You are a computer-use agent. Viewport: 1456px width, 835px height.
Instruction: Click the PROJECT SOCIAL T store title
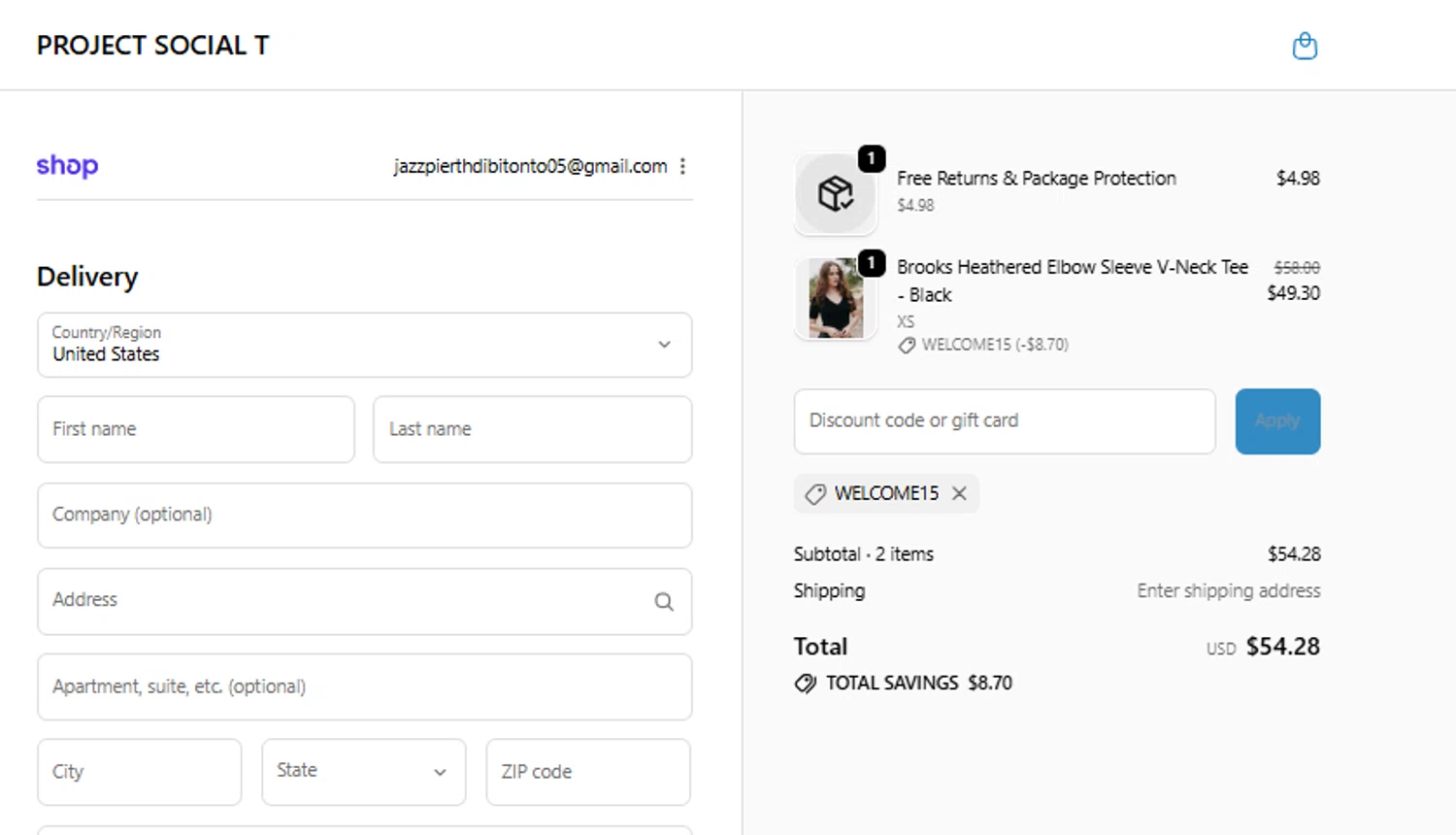pos(153,46)
